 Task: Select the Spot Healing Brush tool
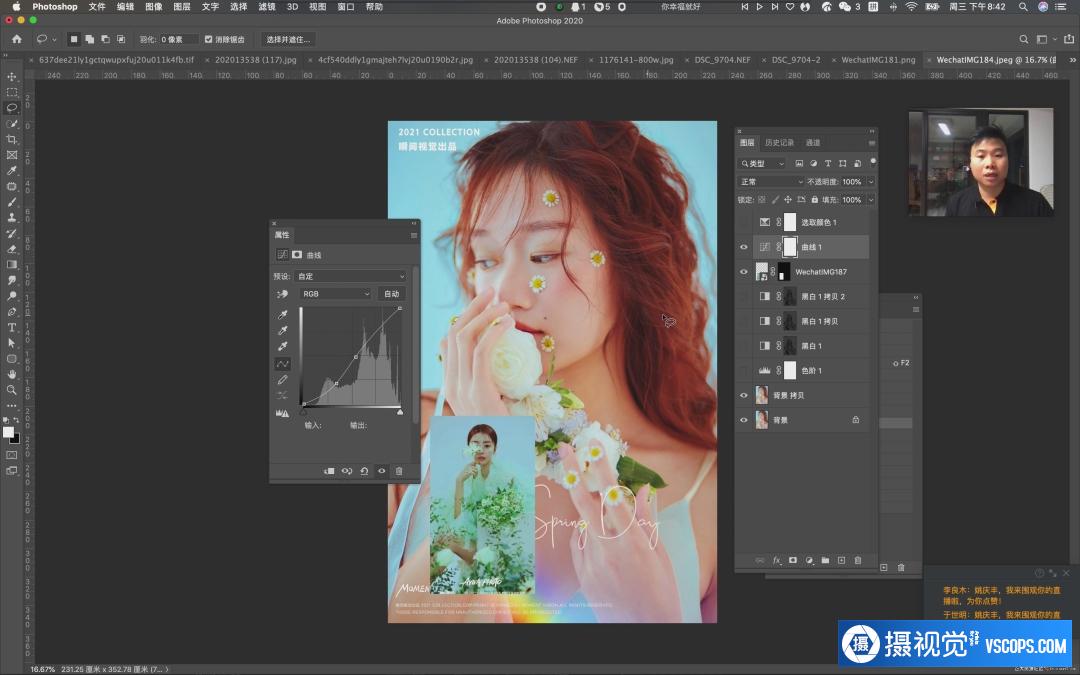coord(12,187)
